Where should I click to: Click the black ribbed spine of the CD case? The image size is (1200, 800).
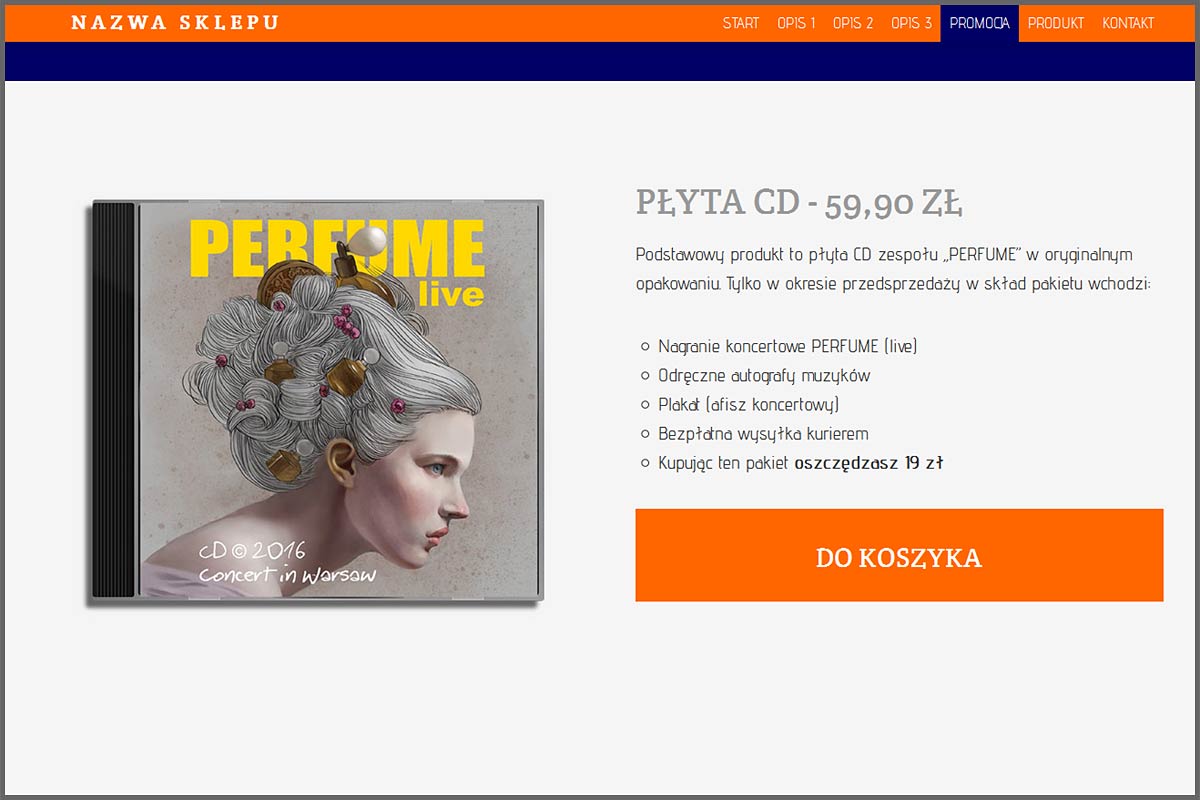[114, 400]
